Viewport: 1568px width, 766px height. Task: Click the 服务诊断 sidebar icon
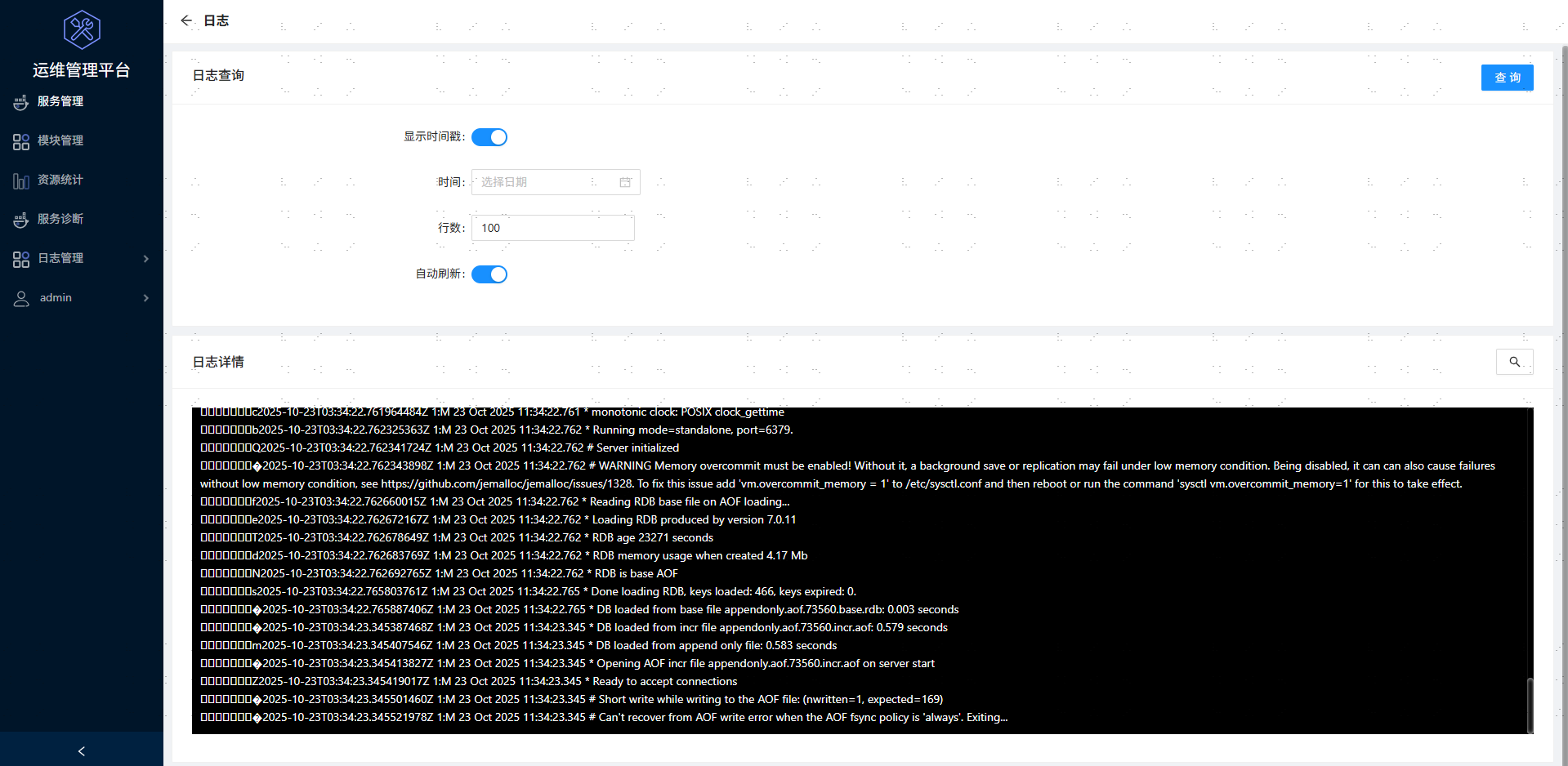coord(21,220)
